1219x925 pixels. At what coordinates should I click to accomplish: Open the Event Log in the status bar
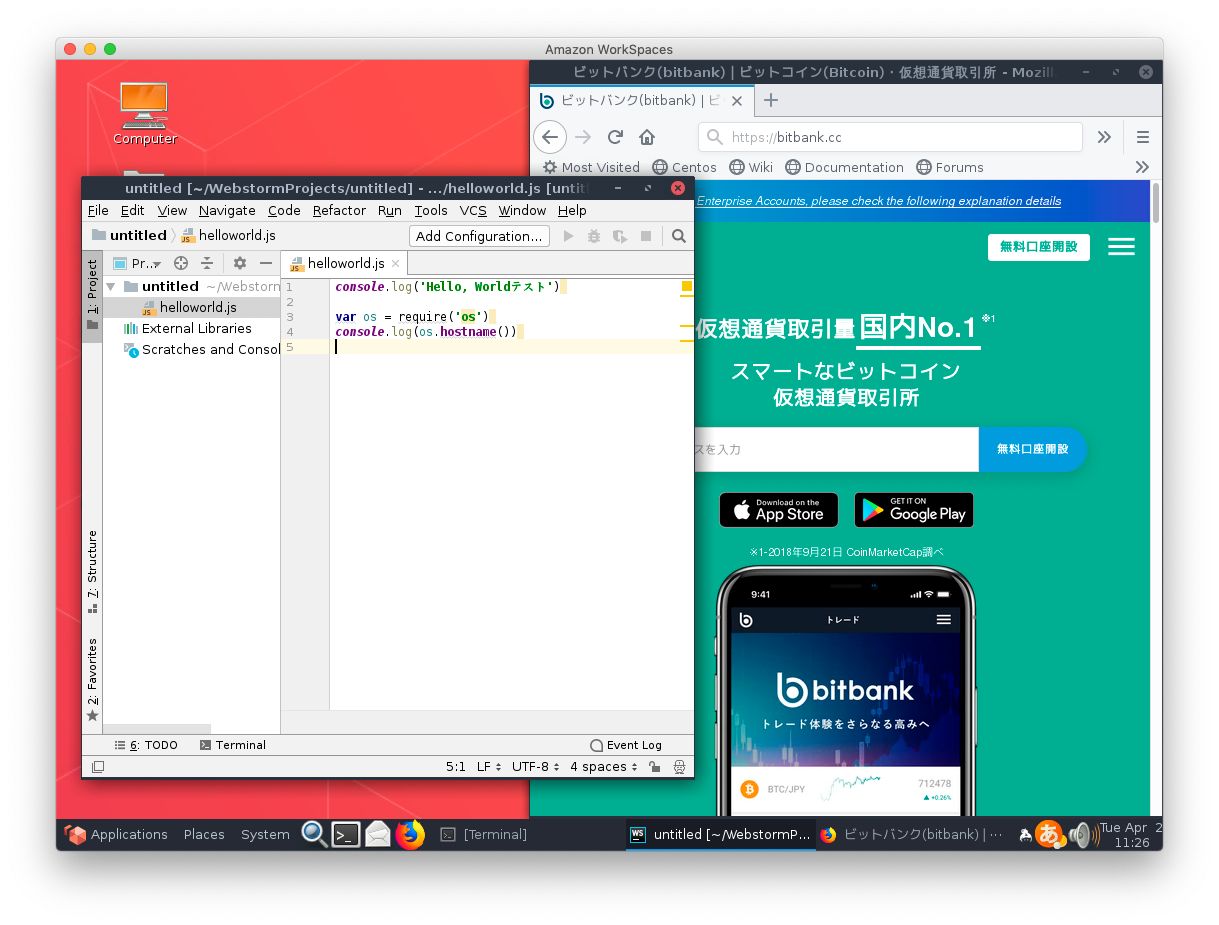[636, 744]
